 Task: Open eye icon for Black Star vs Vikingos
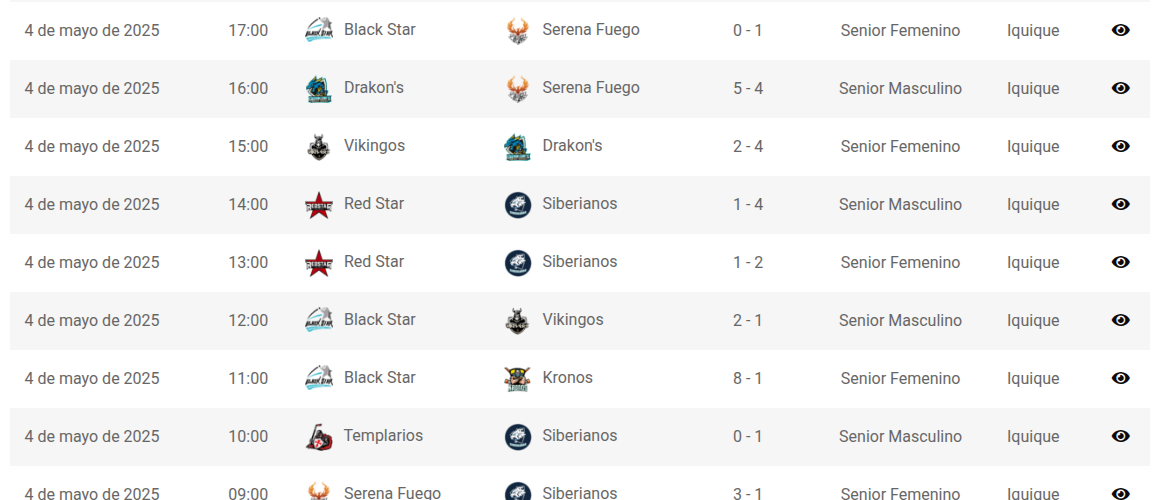1120,320
